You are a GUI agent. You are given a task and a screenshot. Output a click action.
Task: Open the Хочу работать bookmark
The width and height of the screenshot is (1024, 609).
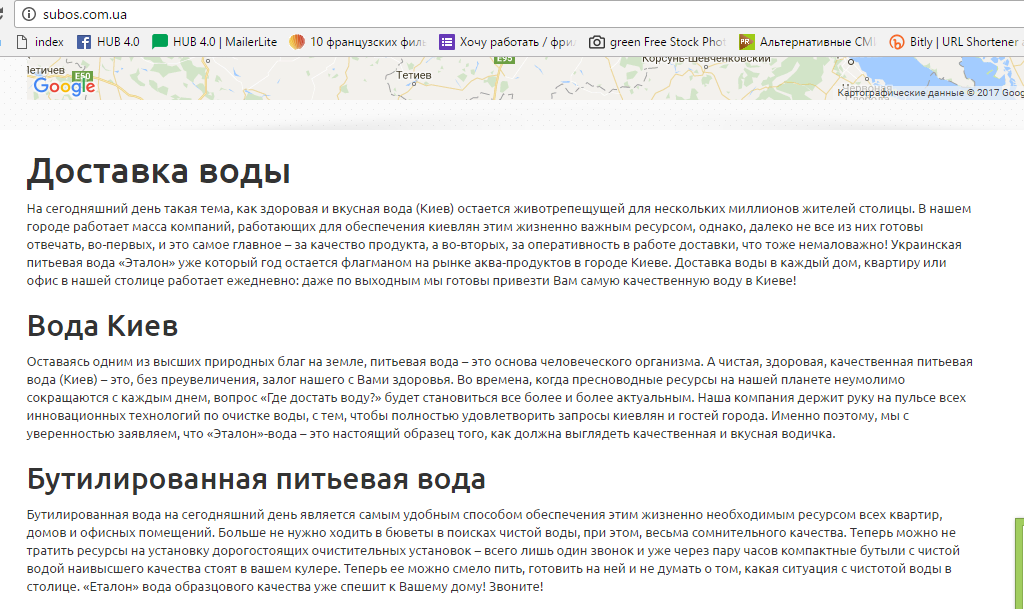pyautogui.click(x=507, y=42)
